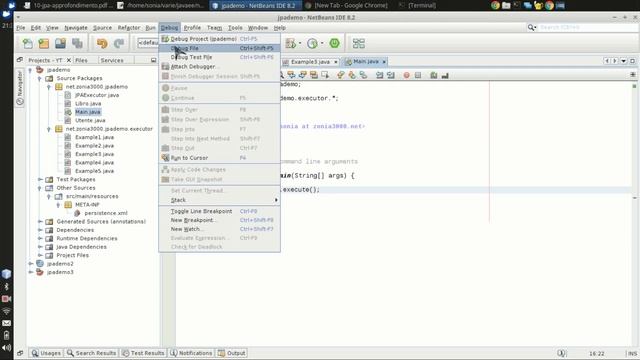Choose New Watch entry

[x=219, y=229]
